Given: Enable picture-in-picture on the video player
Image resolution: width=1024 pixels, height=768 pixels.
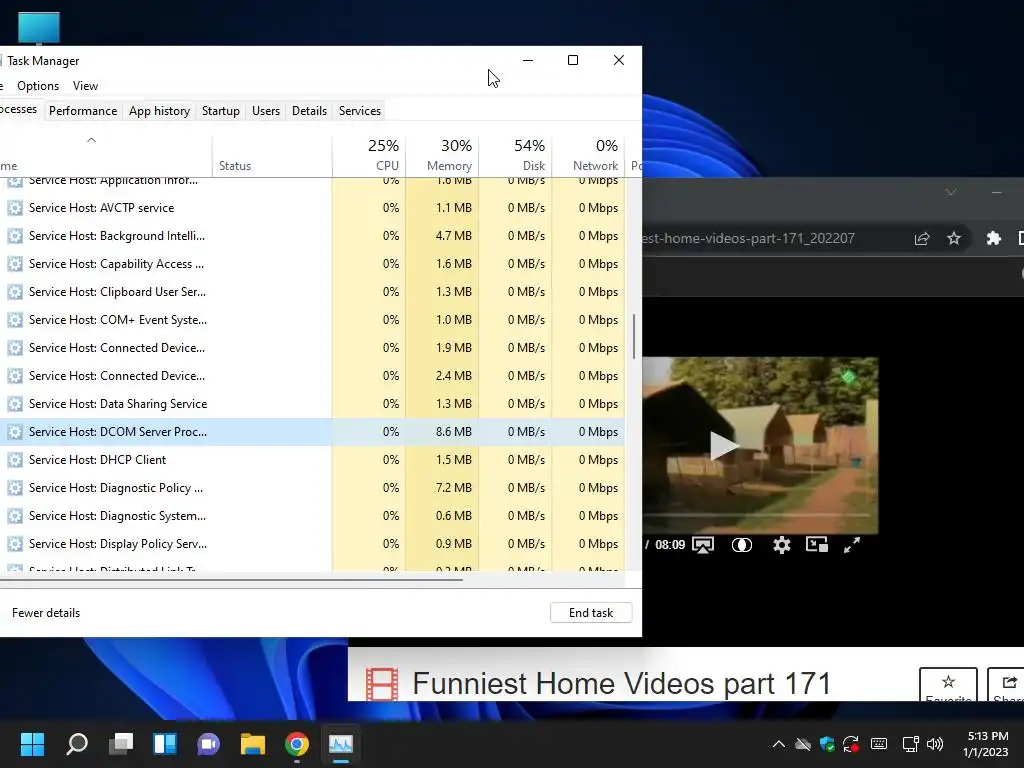Looking at the screenshot, I should (x=817, y=544).
